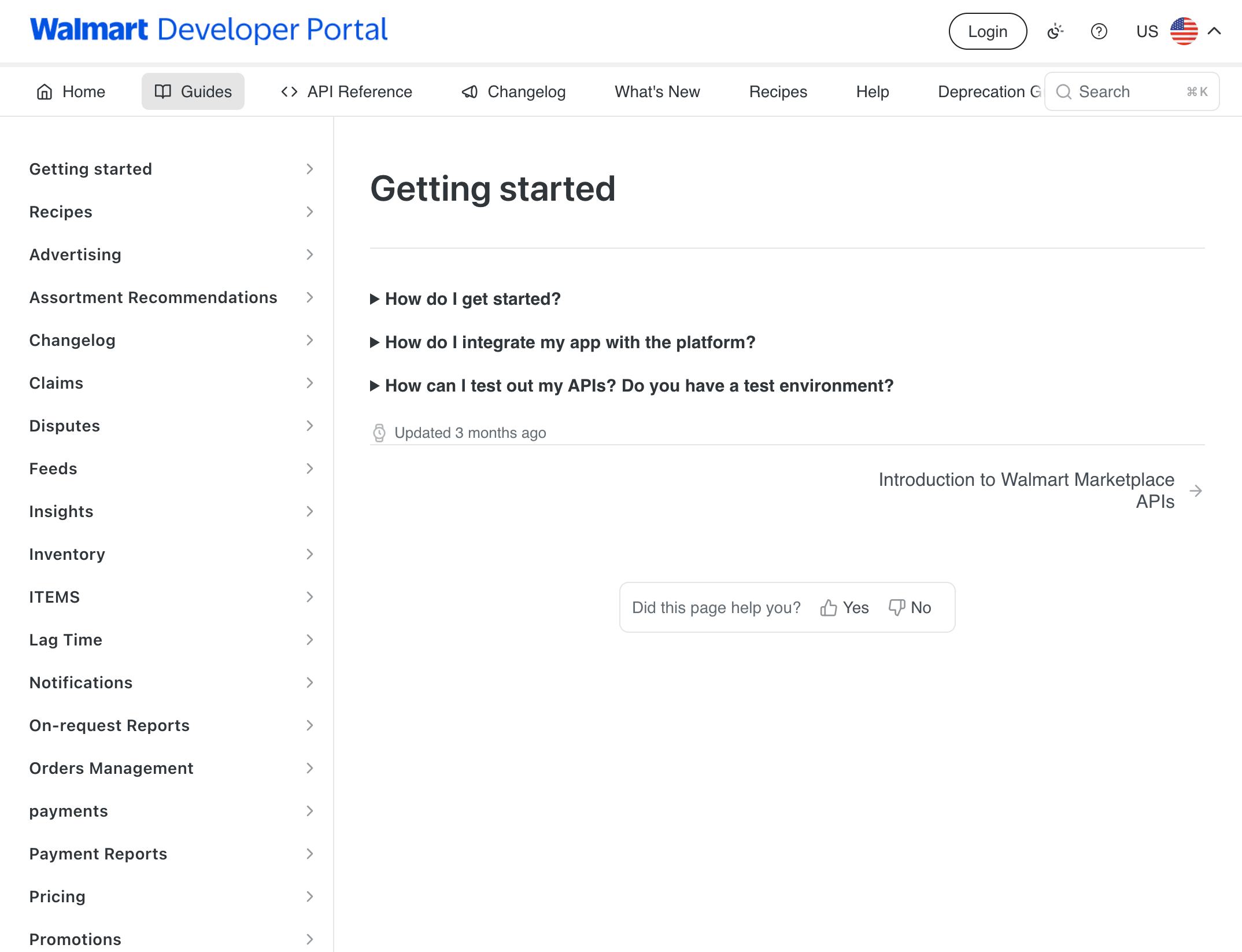Open Claims in sidebar
The width and height of the screenshot is (1242, 952).
point(56,383)
